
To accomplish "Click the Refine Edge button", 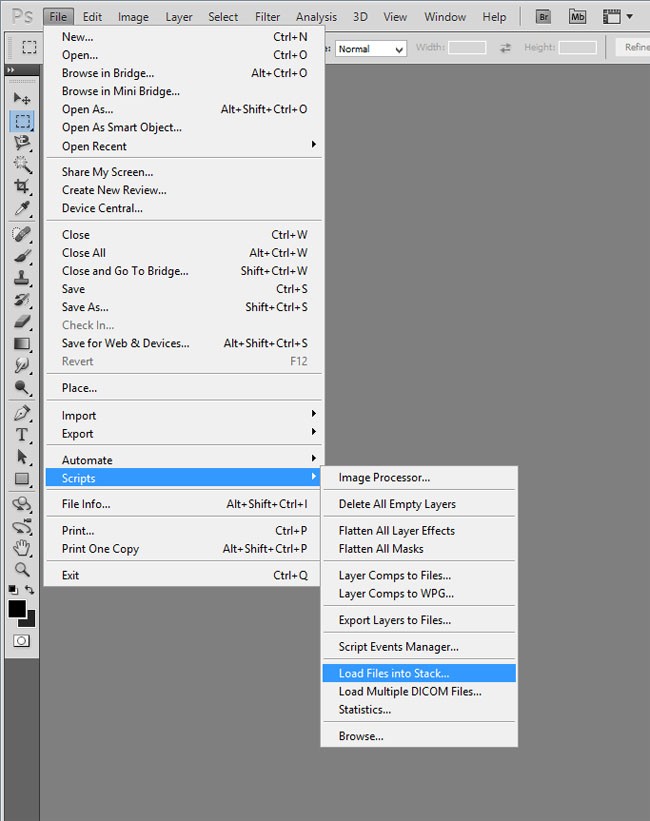I will pyautogui.click(x=633, y=48).
